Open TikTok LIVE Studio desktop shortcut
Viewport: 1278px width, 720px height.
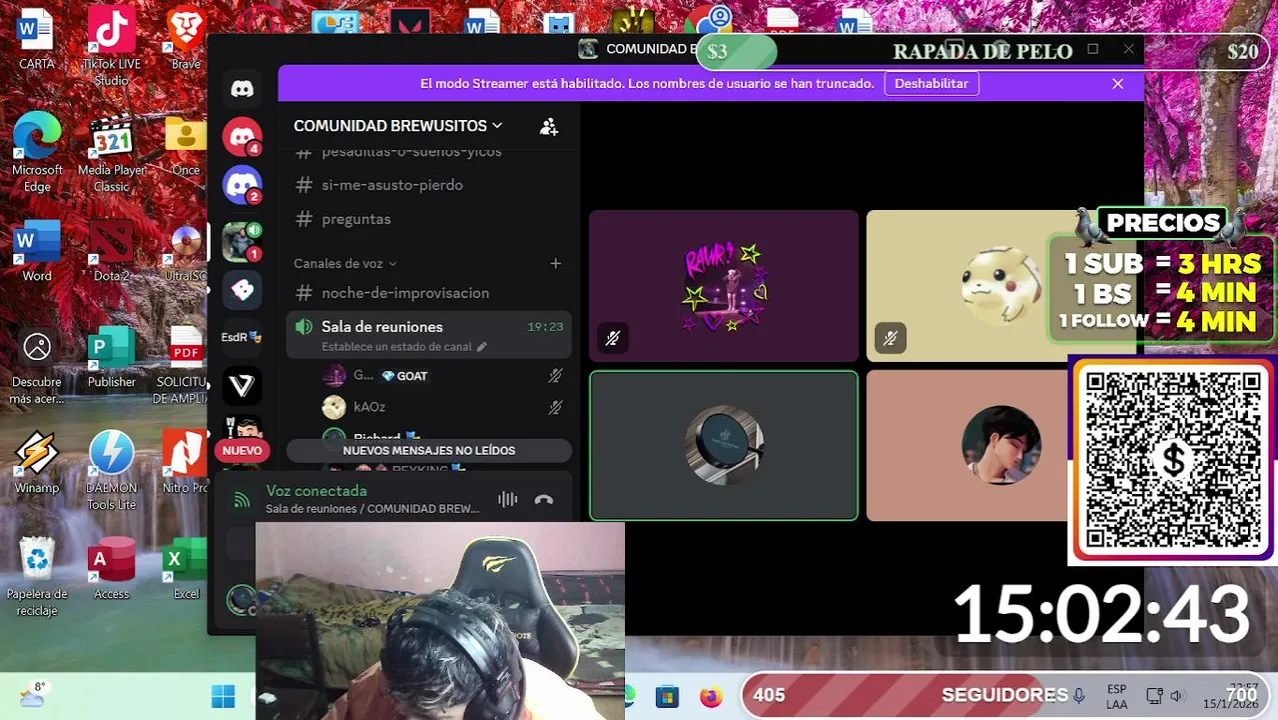111,46
